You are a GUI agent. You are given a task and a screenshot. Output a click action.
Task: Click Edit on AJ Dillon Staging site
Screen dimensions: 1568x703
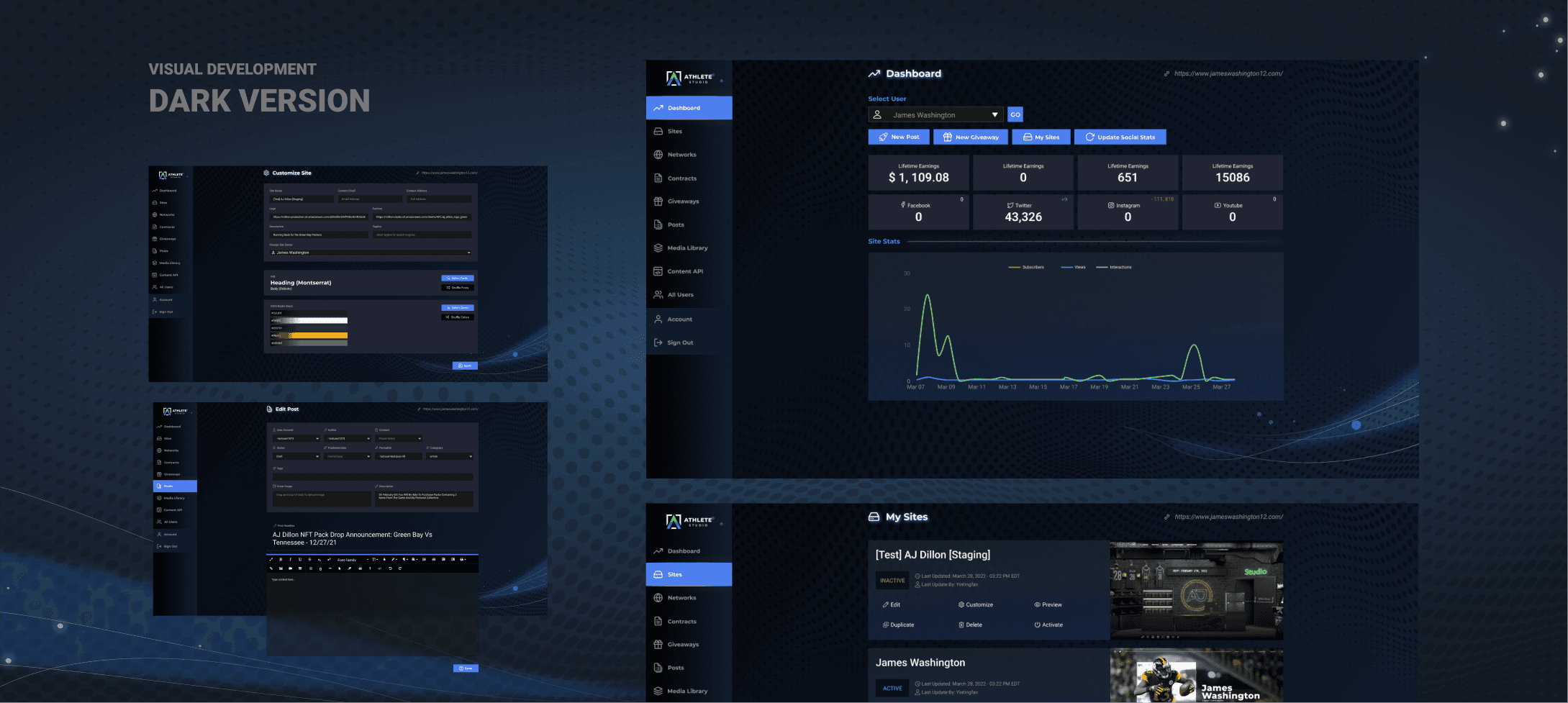(892, 604)
